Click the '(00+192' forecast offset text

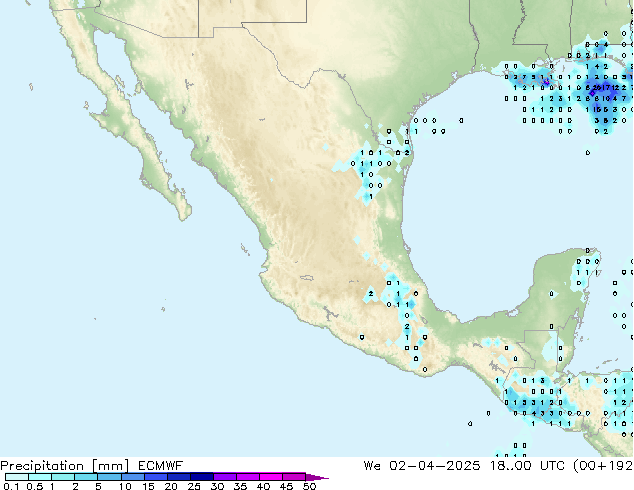[603, 466]
